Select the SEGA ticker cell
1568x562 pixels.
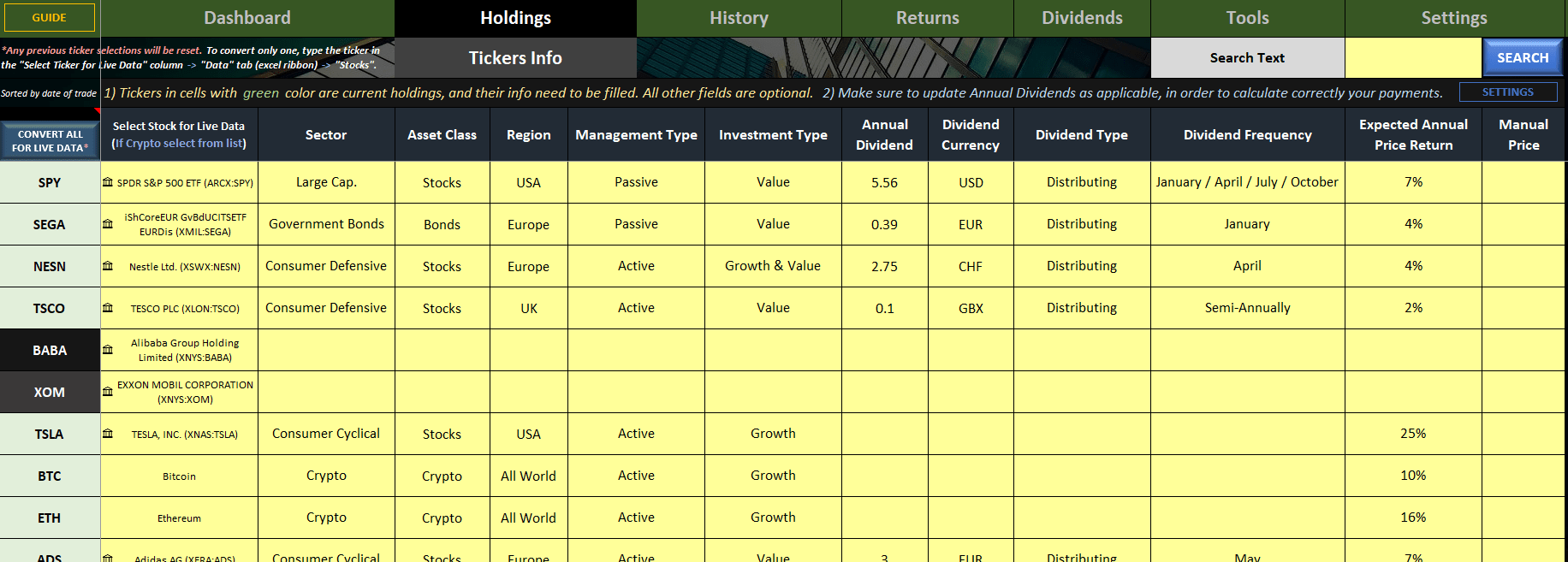[x=50, y=224]
